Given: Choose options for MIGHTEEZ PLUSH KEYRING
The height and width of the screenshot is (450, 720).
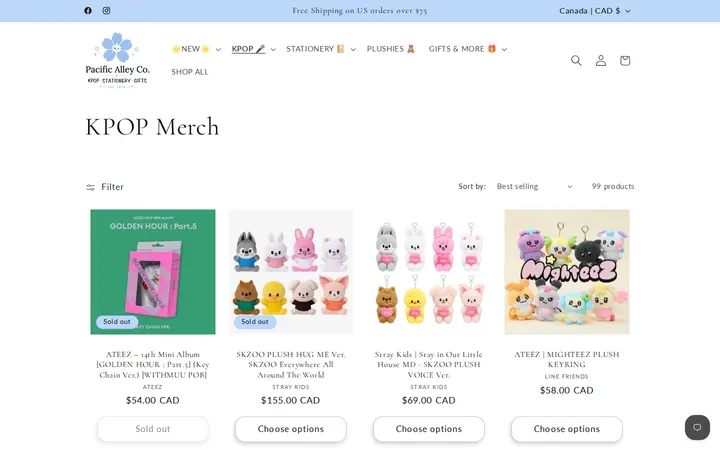Looking at the screenshot, I should tap(567, 429).
